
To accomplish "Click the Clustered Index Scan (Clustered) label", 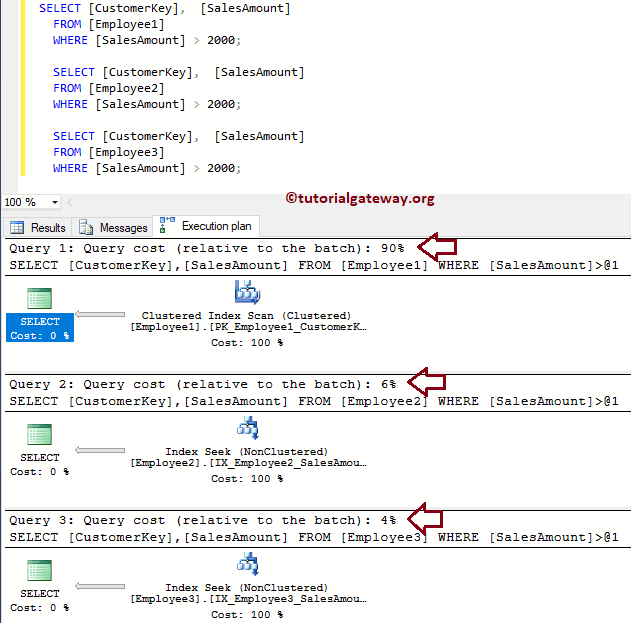I will click(246, 316).
